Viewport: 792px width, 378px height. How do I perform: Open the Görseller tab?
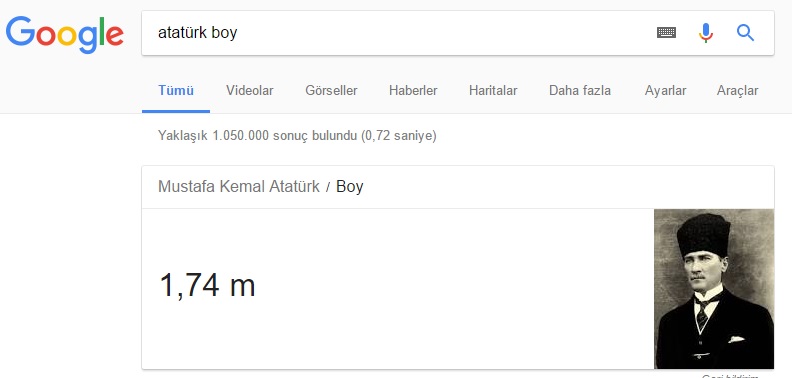331,90
